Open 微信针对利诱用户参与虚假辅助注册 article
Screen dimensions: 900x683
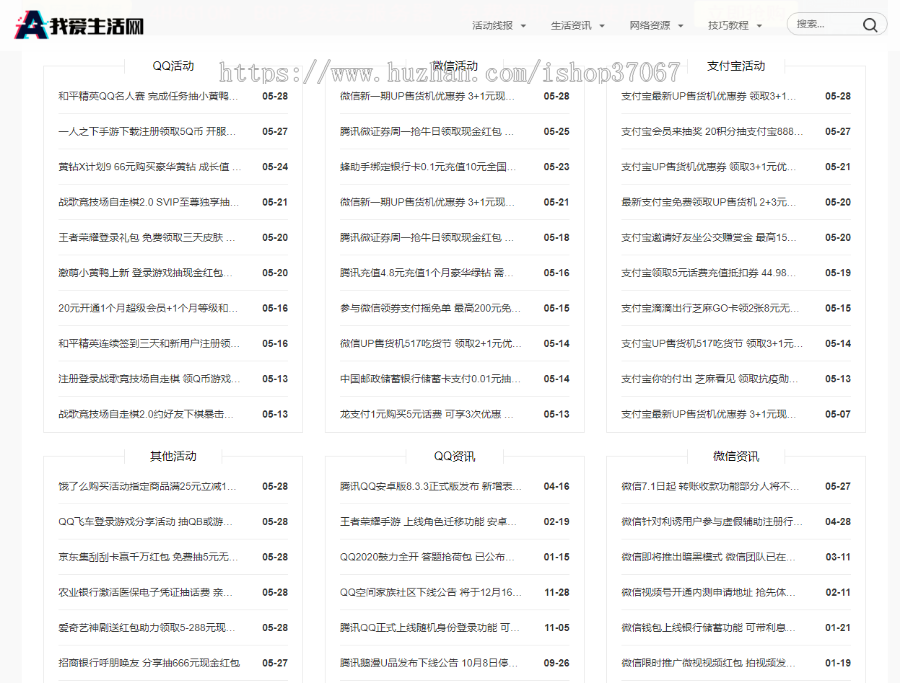712,522
